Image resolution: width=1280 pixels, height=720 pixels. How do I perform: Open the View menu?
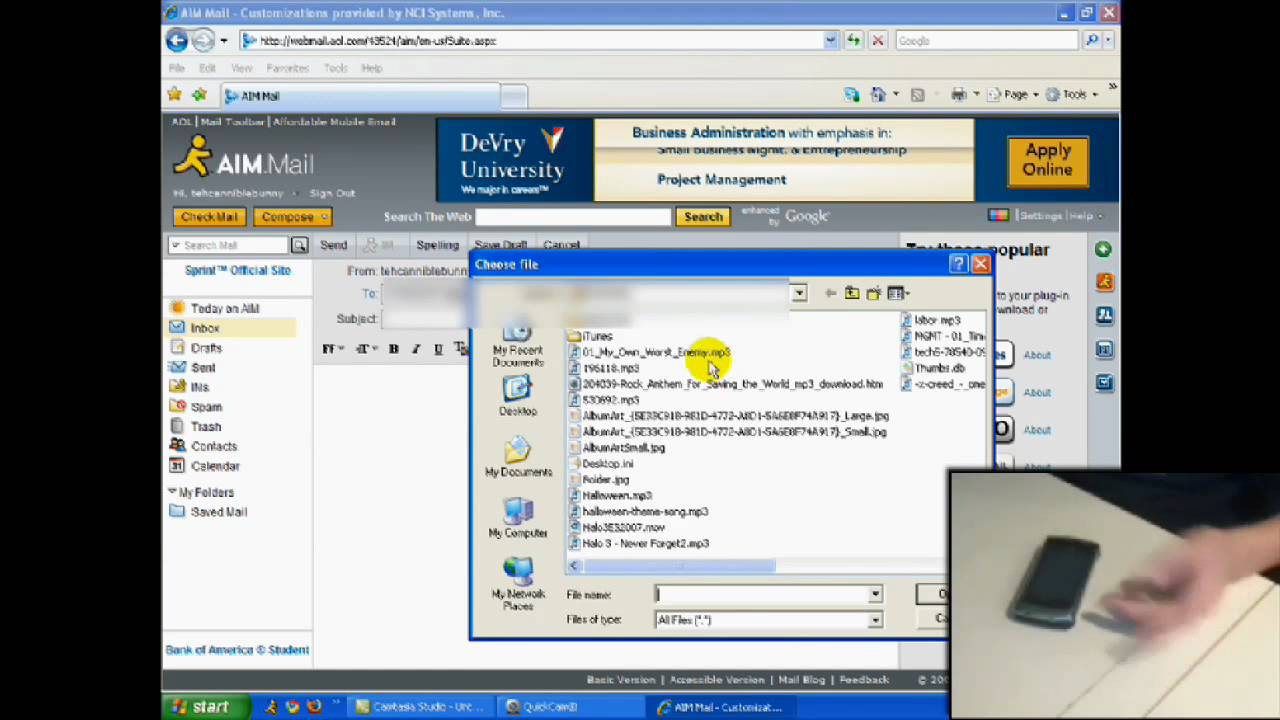[241, 68]
